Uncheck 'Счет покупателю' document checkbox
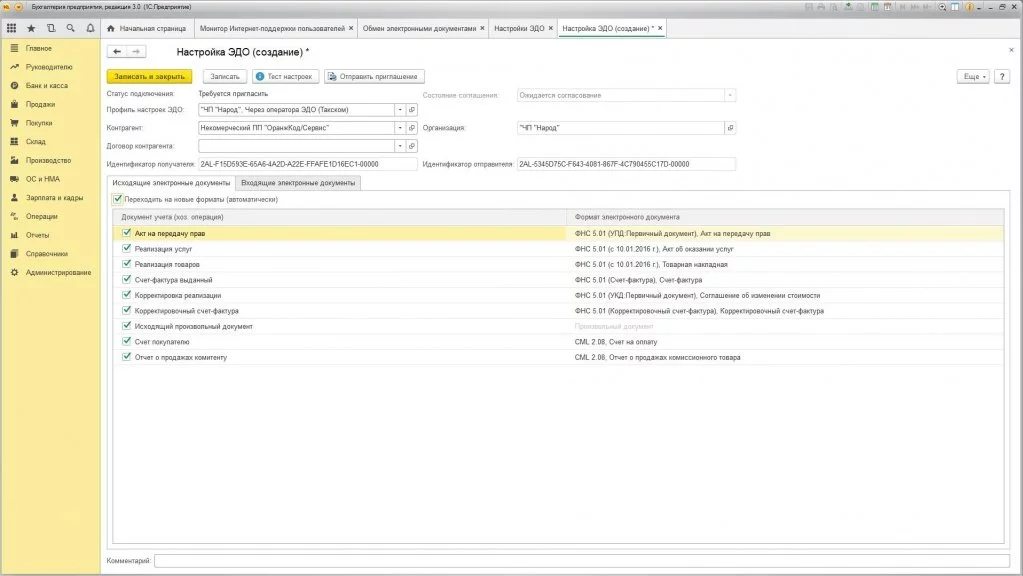 [x=126, y=341]
